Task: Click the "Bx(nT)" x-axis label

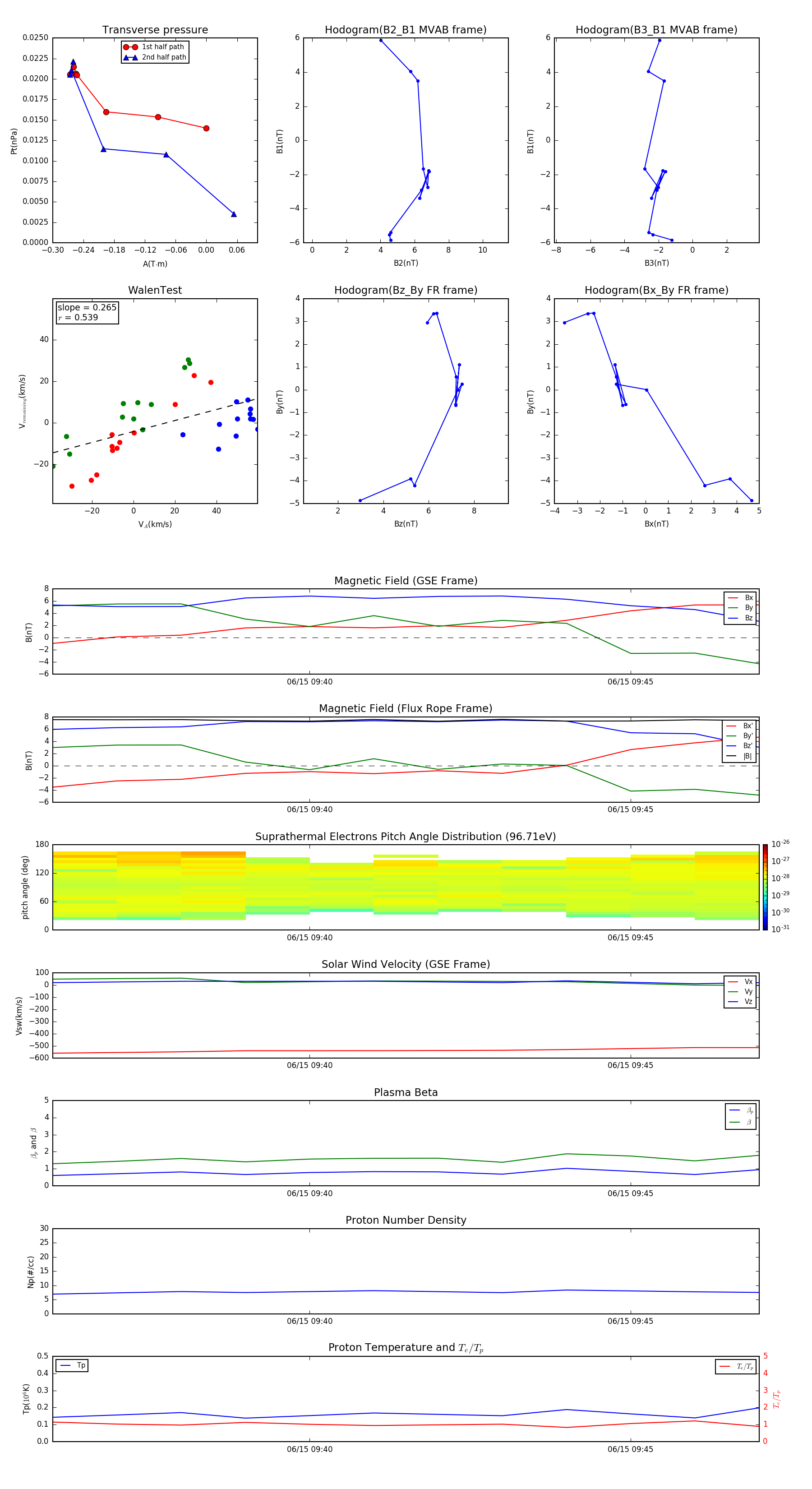Action: pyautogui.click(x=656, y=524)
